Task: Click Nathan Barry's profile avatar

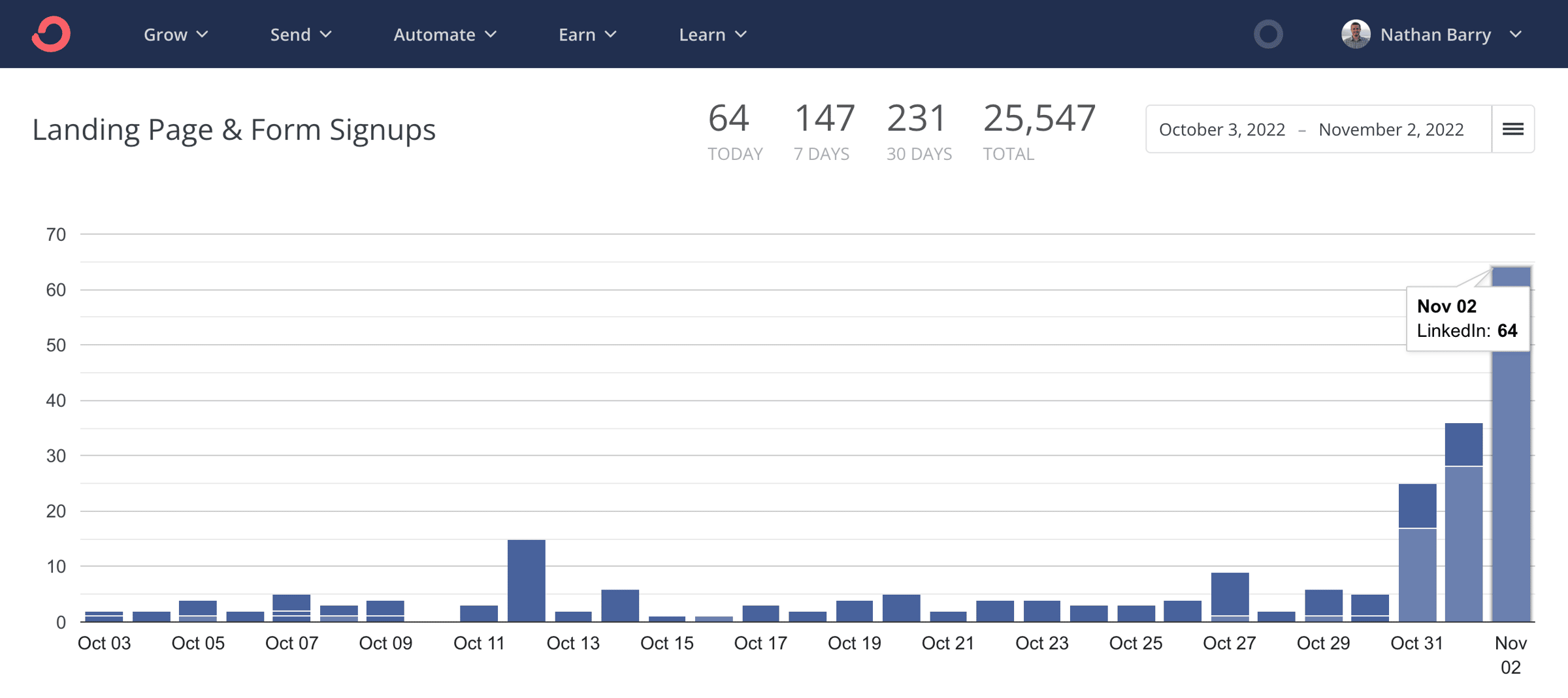Action: (x=1356, y=34)
